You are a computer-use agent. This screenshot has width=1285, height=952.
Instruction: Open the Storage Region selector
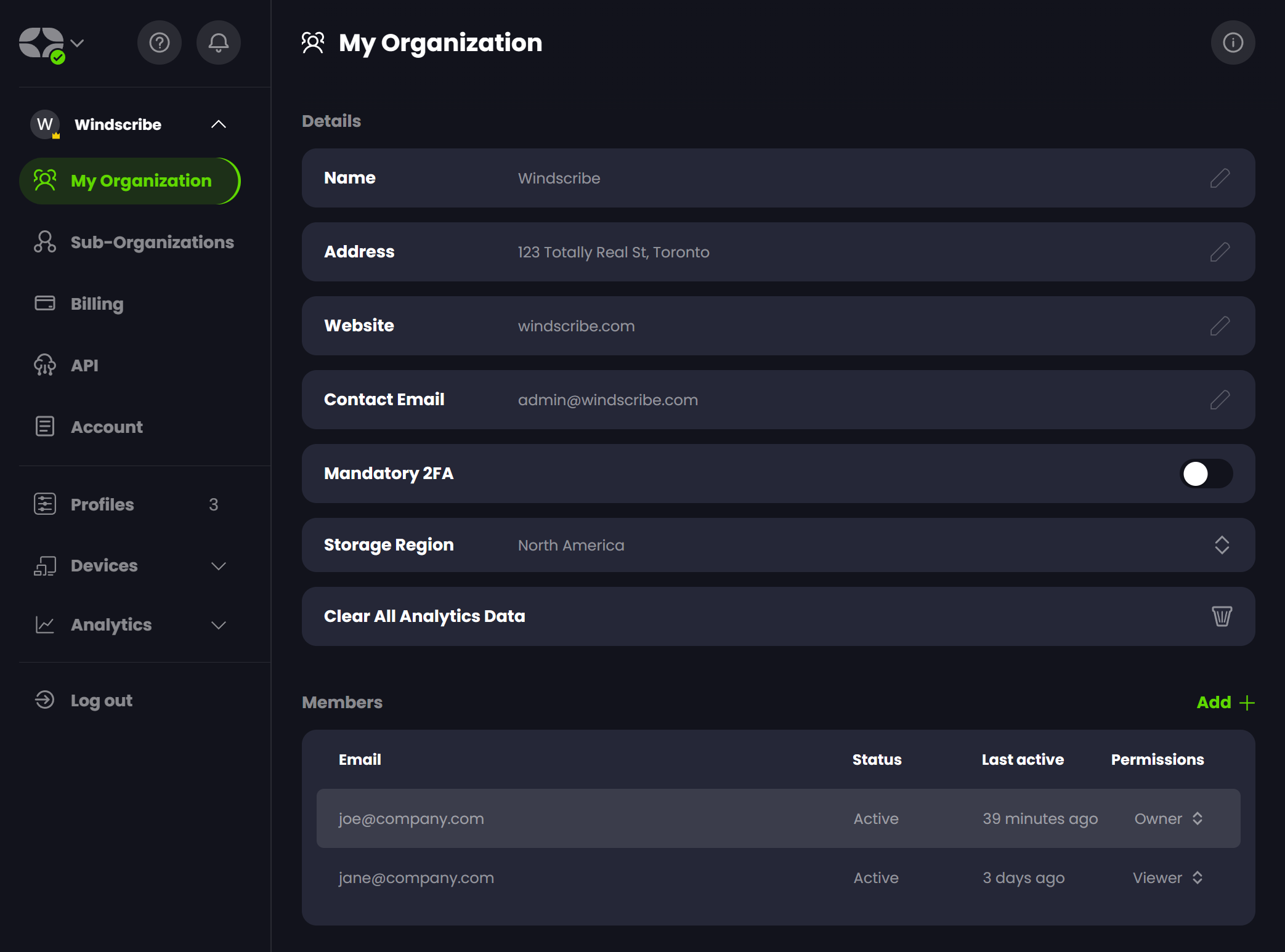(x=1221, y=545)
